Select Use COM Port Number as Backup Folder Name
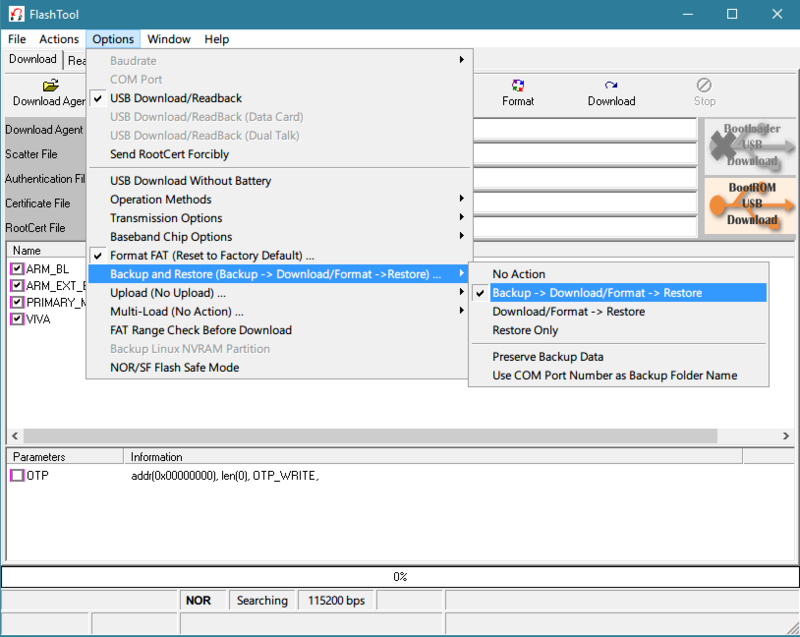Viewport: 800px width, 637px height. tap(619, 375)
